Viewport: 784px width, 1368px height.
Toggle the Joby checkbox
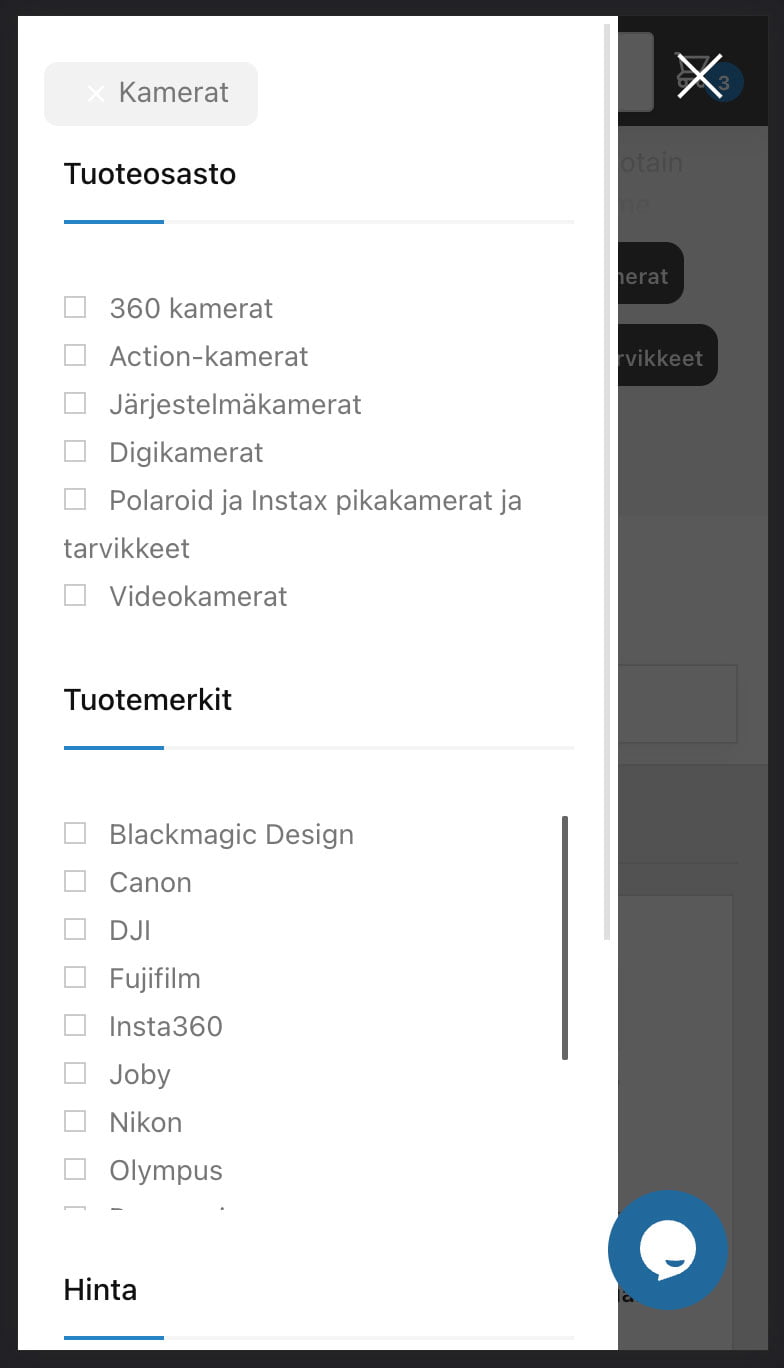75,1073
